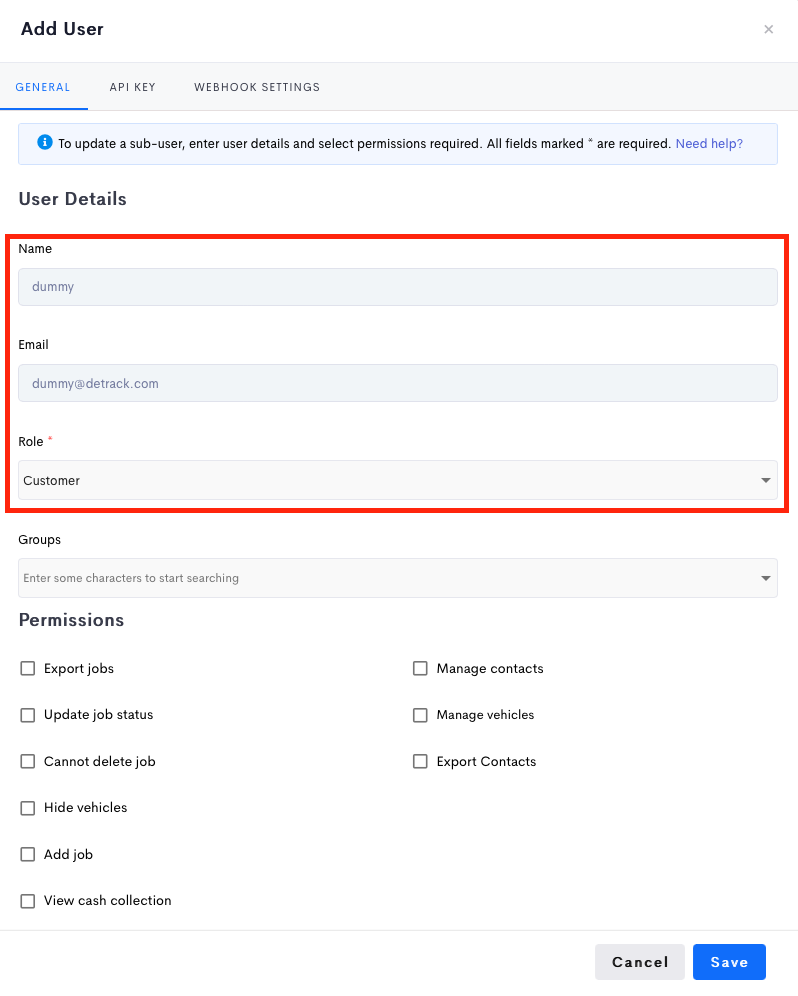Close the Add User dialog
The height and width of the screenshot is (996, 798).
[768, 29]
